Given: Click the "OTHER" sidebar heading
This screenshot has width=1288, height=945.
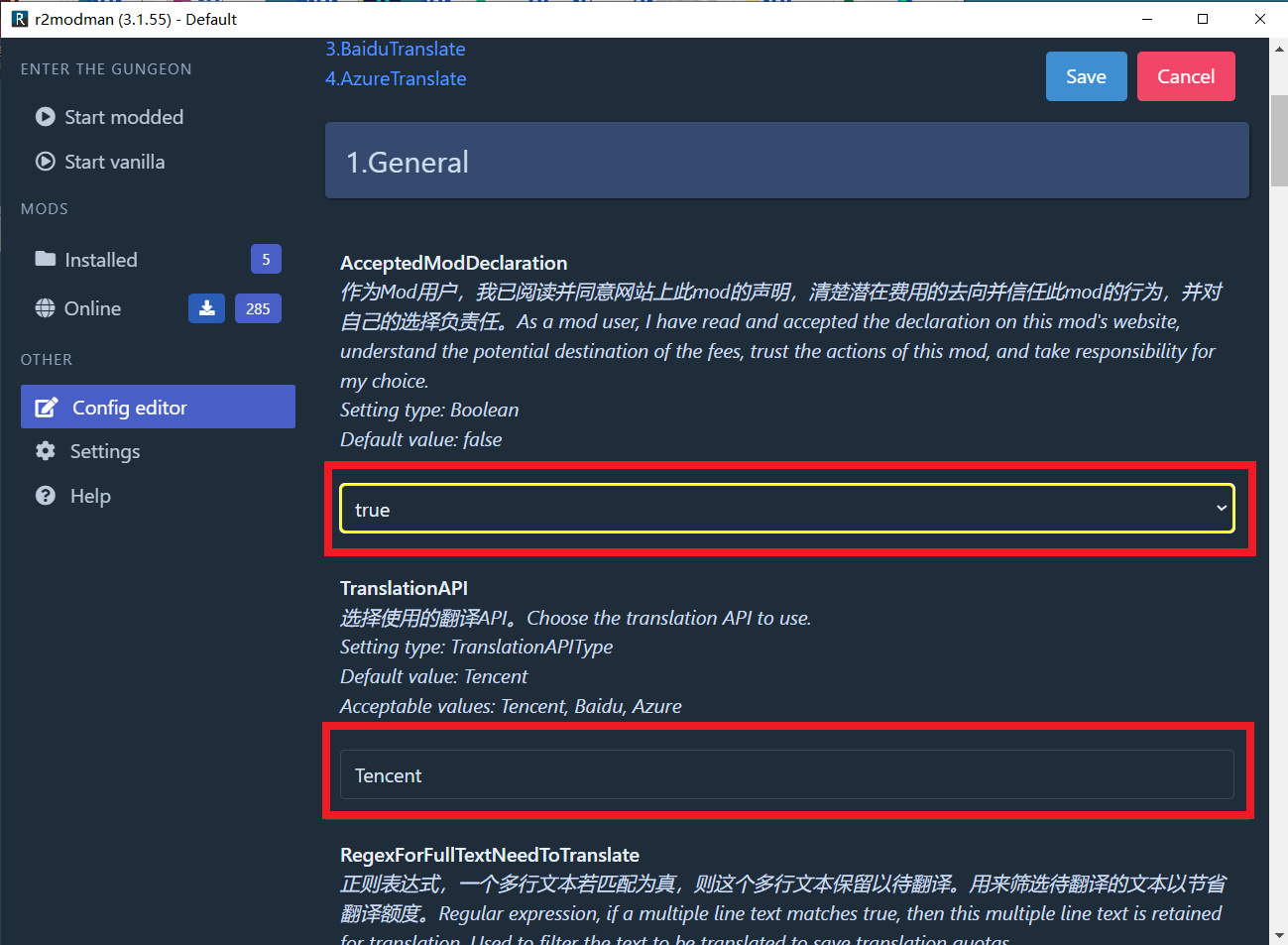Looking at the screenshot, I should pos(47,360).
